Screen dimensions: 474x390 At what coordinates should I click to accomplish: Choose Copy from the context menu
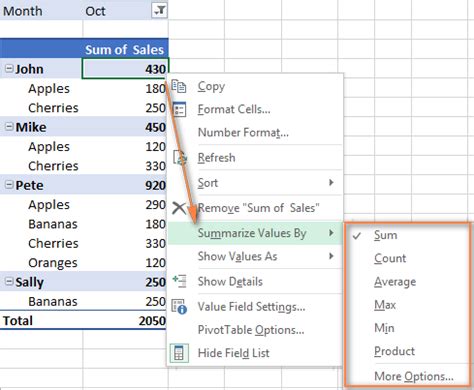(255, 86)
